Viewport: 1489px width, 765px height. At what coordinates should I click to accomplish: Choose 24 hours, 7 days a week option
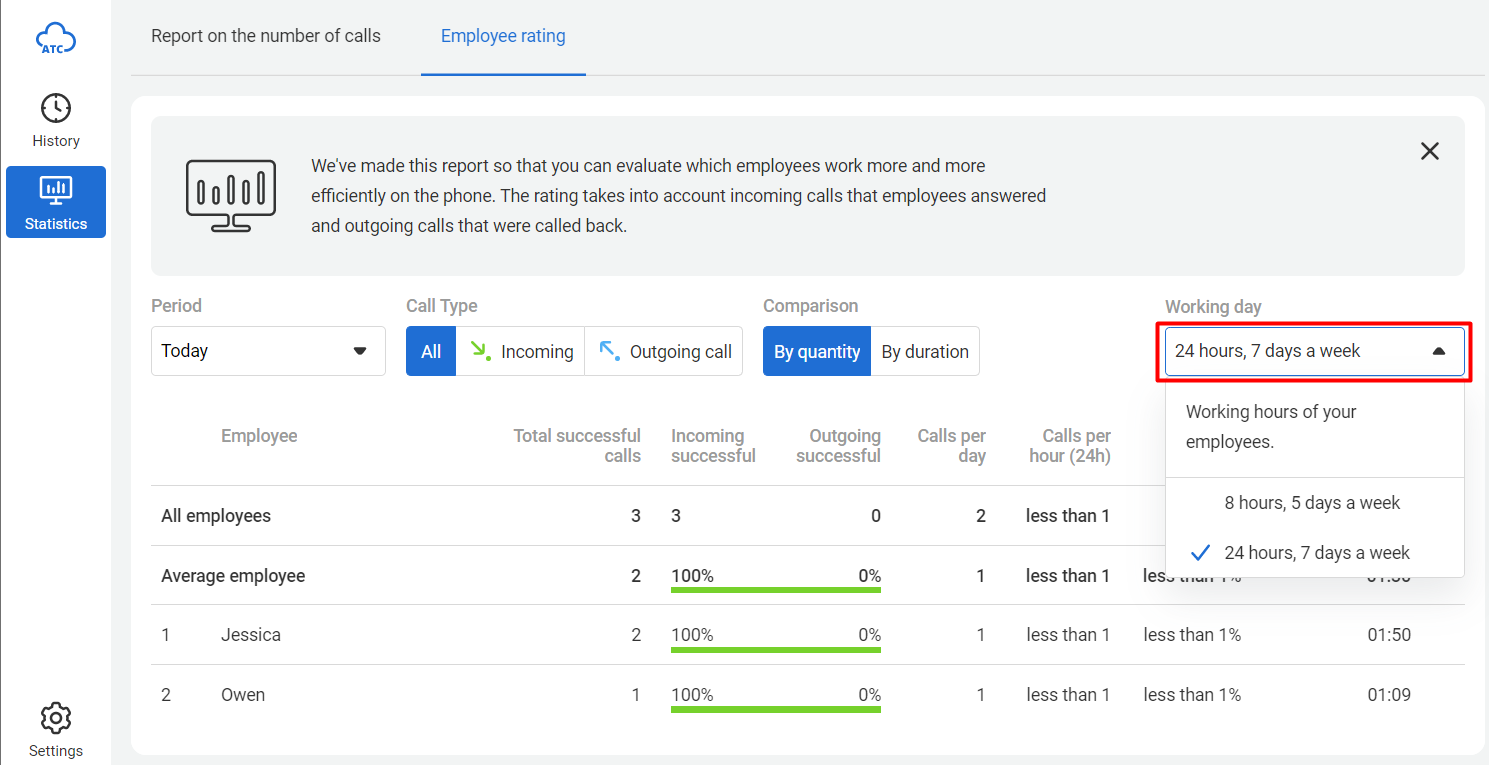[x=1316, y=553]
